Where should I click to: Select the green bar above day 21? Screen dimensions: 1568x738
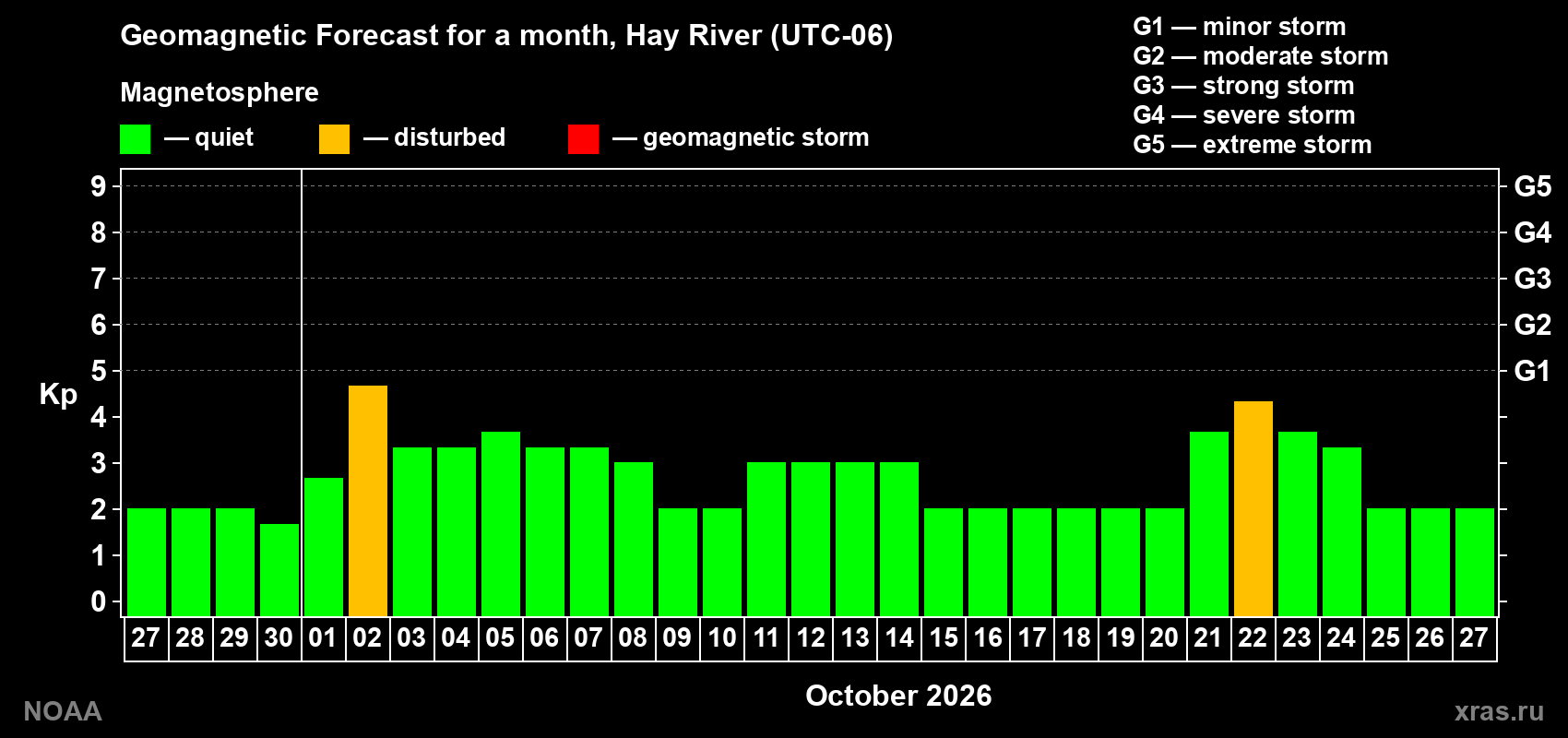coord(1209,524)
